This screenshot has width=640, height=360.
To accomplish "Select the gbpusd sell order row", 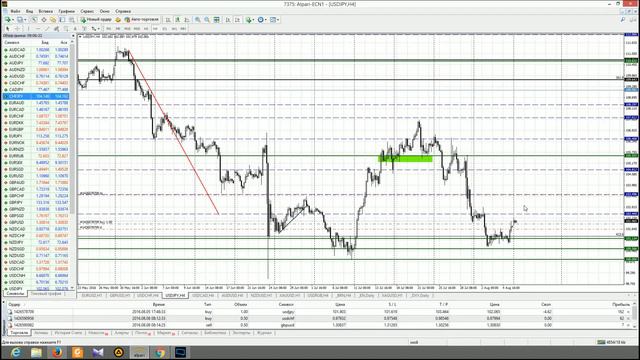I will click(x=318, y=325).
